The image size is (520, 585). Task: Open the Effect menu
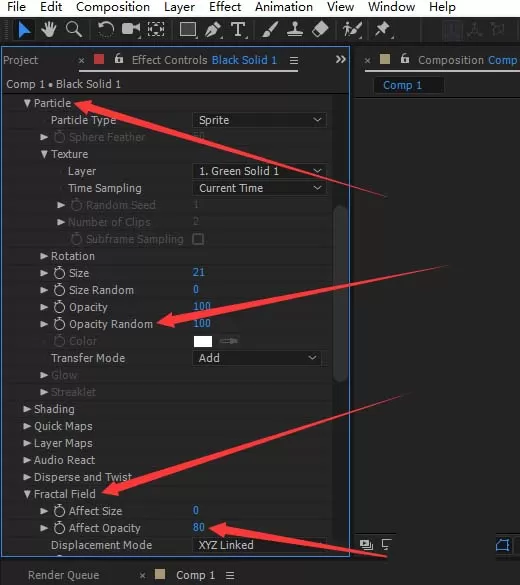[225, 7]
